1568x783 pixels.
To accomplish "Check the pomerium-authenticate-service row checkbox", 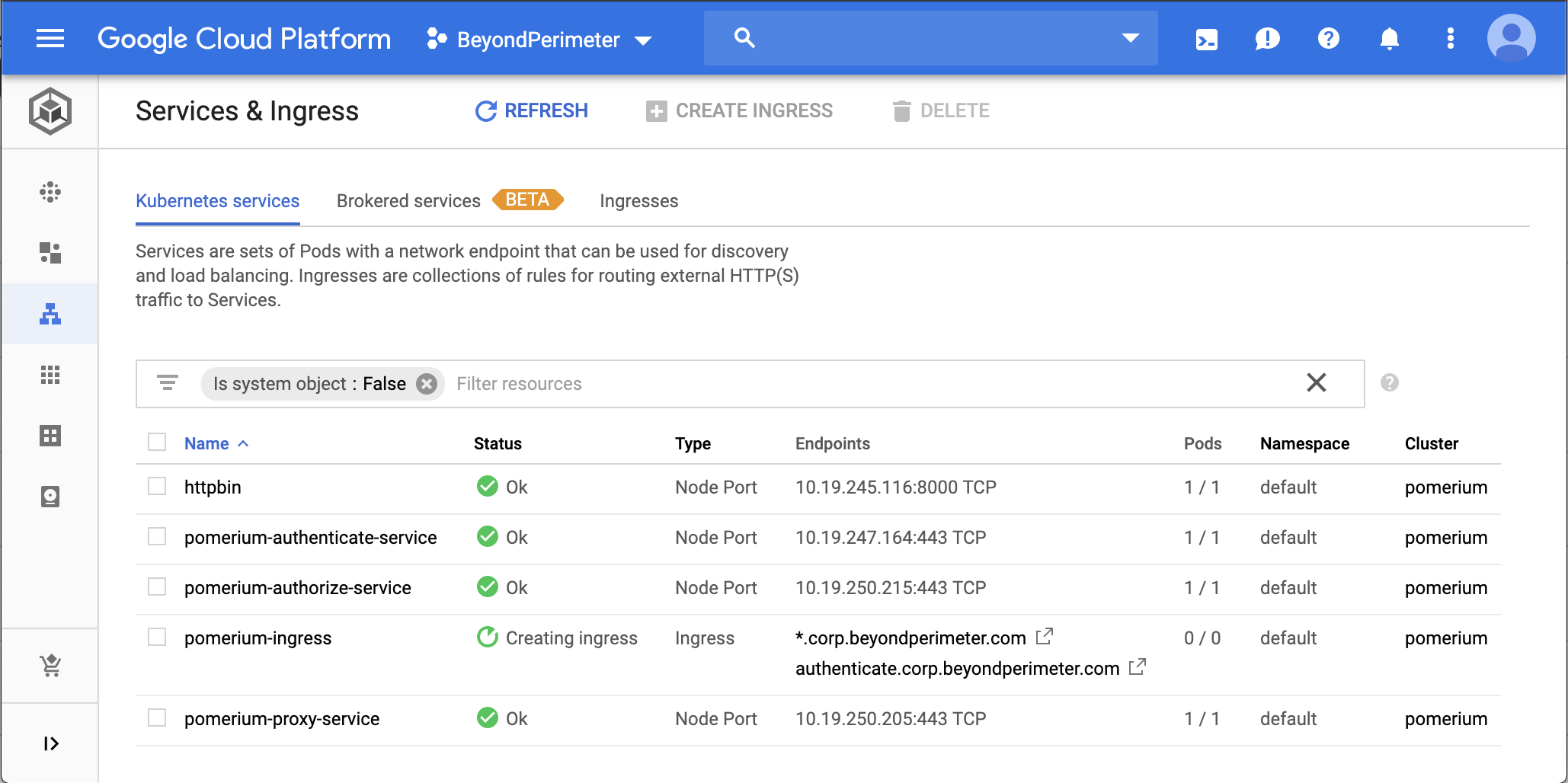I will click(157, 536).
